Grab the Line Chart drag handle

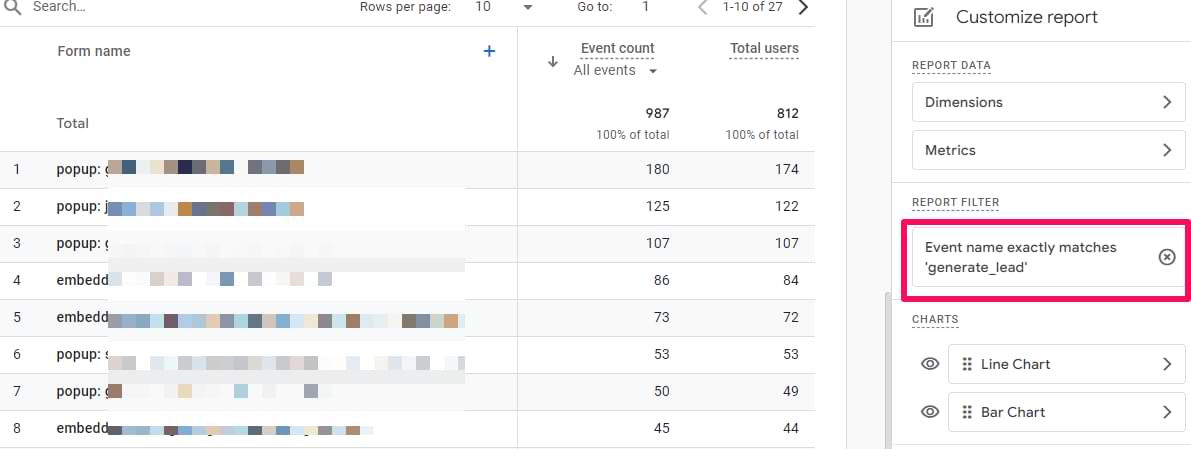coord(966,364)
